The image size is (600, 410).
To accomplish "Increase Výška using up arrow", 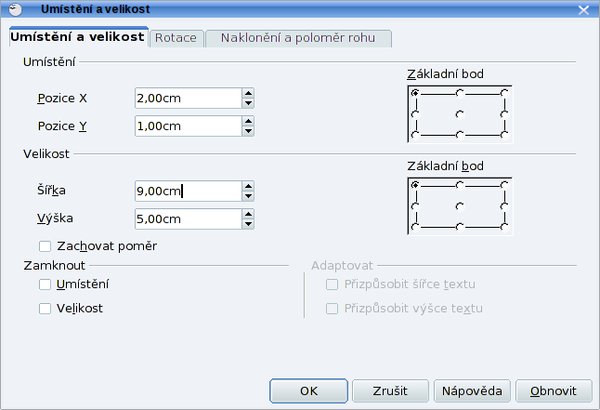I will [248, 214].
